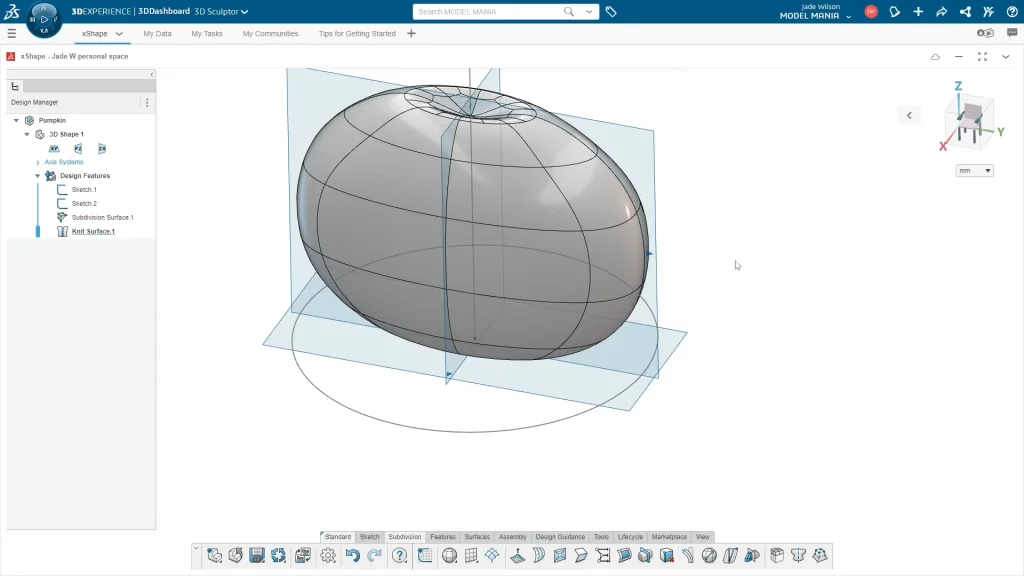The height and width of the screenshot is (576, 1024).
Task: Click the Share arrow icon in top bar
Action: pyautogui.click(x=941, y=12)
